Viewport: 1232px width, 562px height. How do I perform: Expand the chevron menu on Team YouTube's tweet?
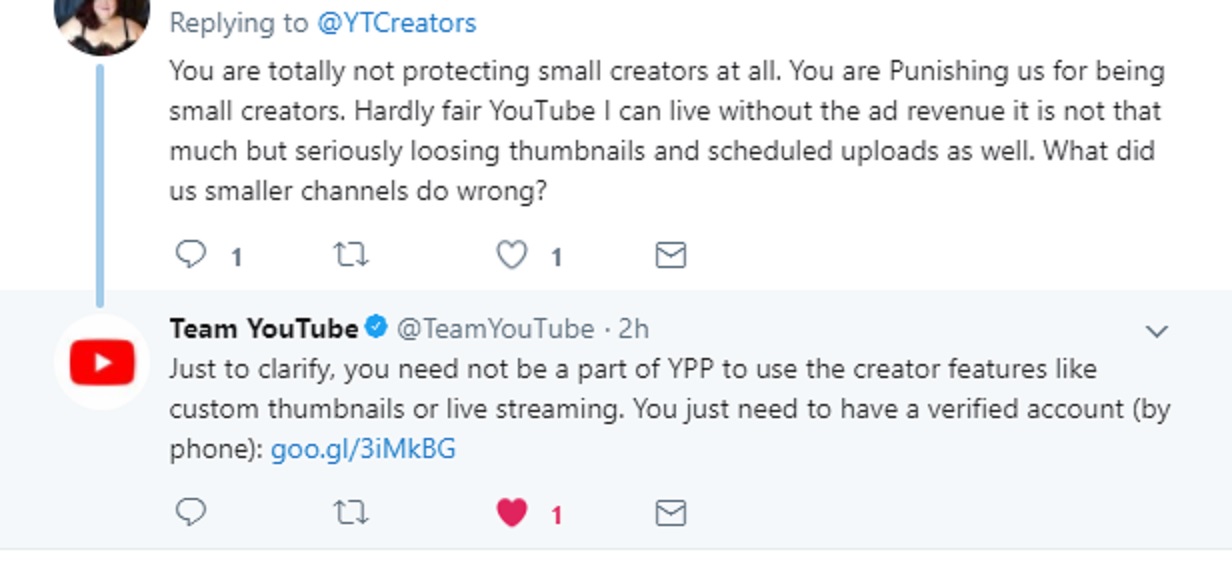(1157, 331)
